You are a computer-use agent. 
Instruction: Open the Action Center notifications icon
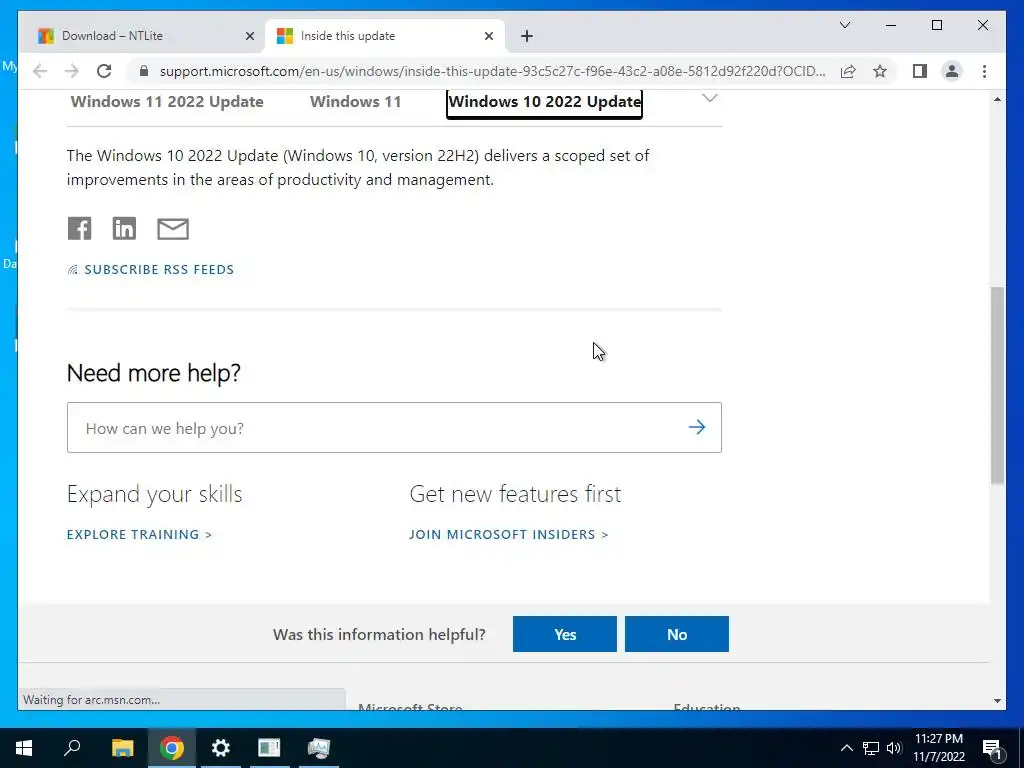pos(993,748)
